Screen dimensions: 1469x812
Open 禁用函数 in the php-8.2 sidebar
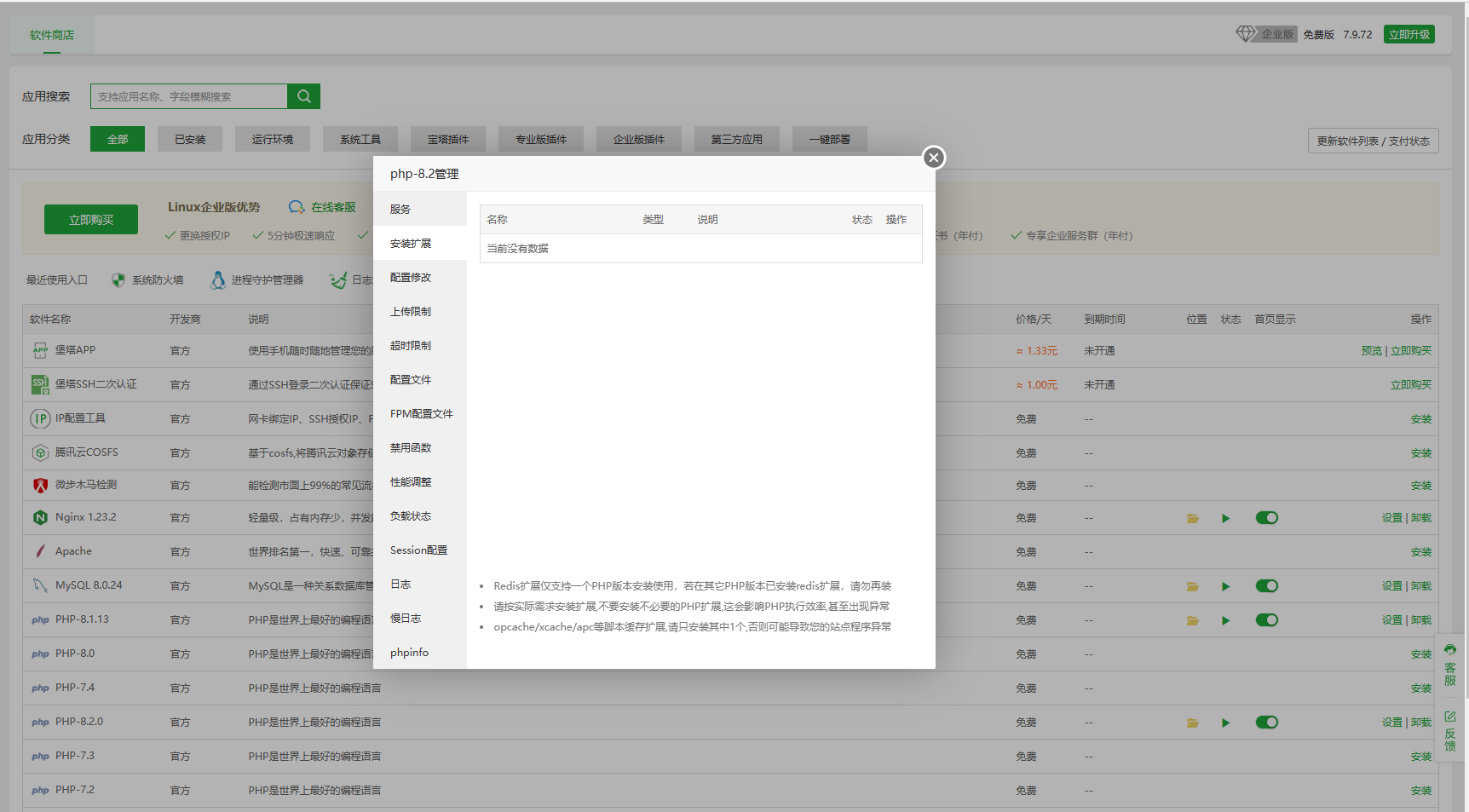pyautogui.click(x=420, y=447)
